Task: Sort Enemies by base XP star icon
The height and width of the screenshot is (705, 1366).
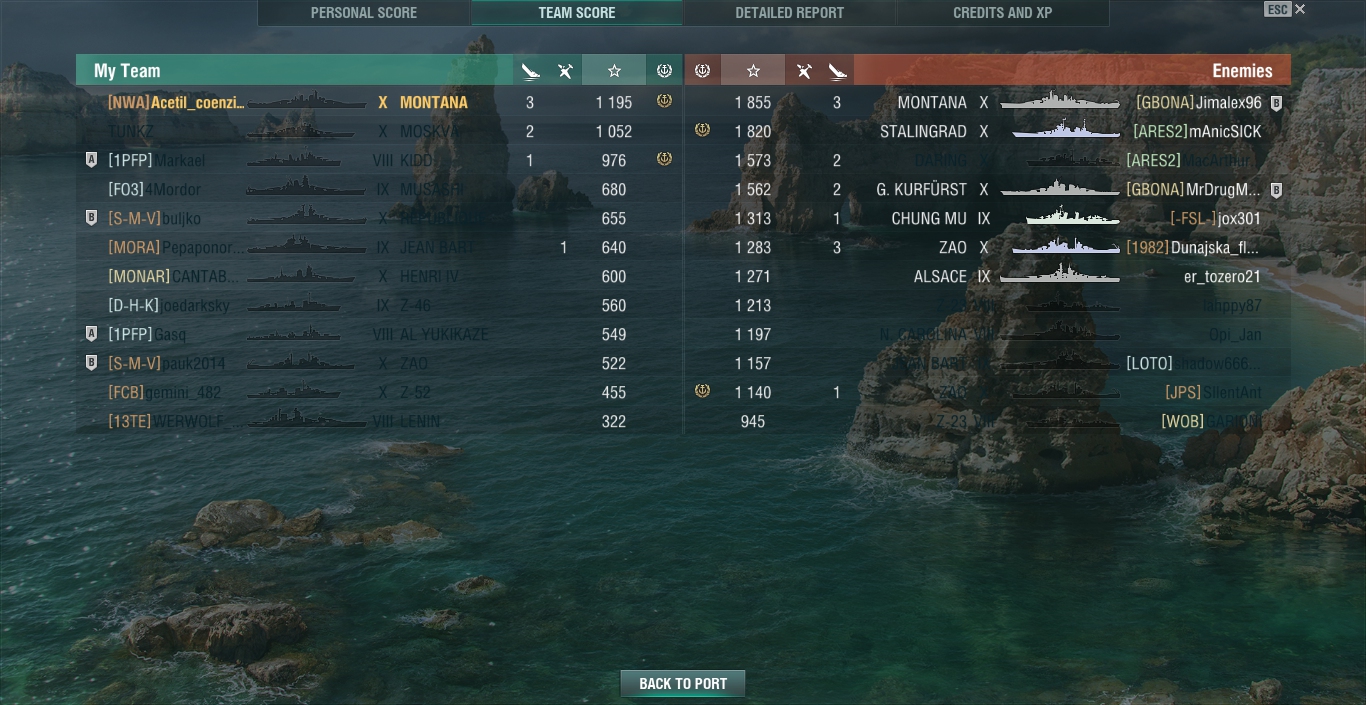Action: [x=753, y=71]
